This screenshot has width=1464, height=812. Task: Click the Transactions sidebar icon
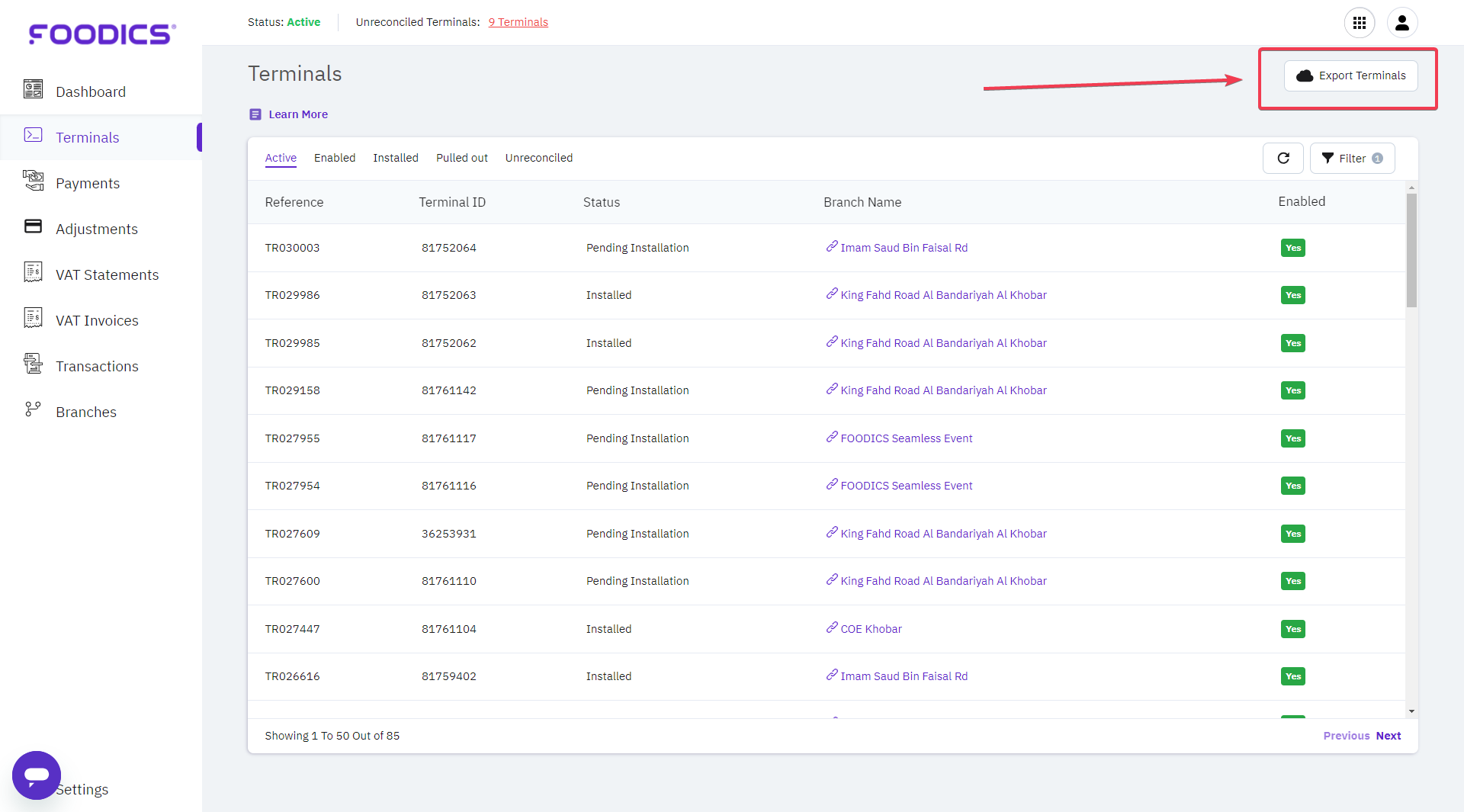[x=33, y=364]
